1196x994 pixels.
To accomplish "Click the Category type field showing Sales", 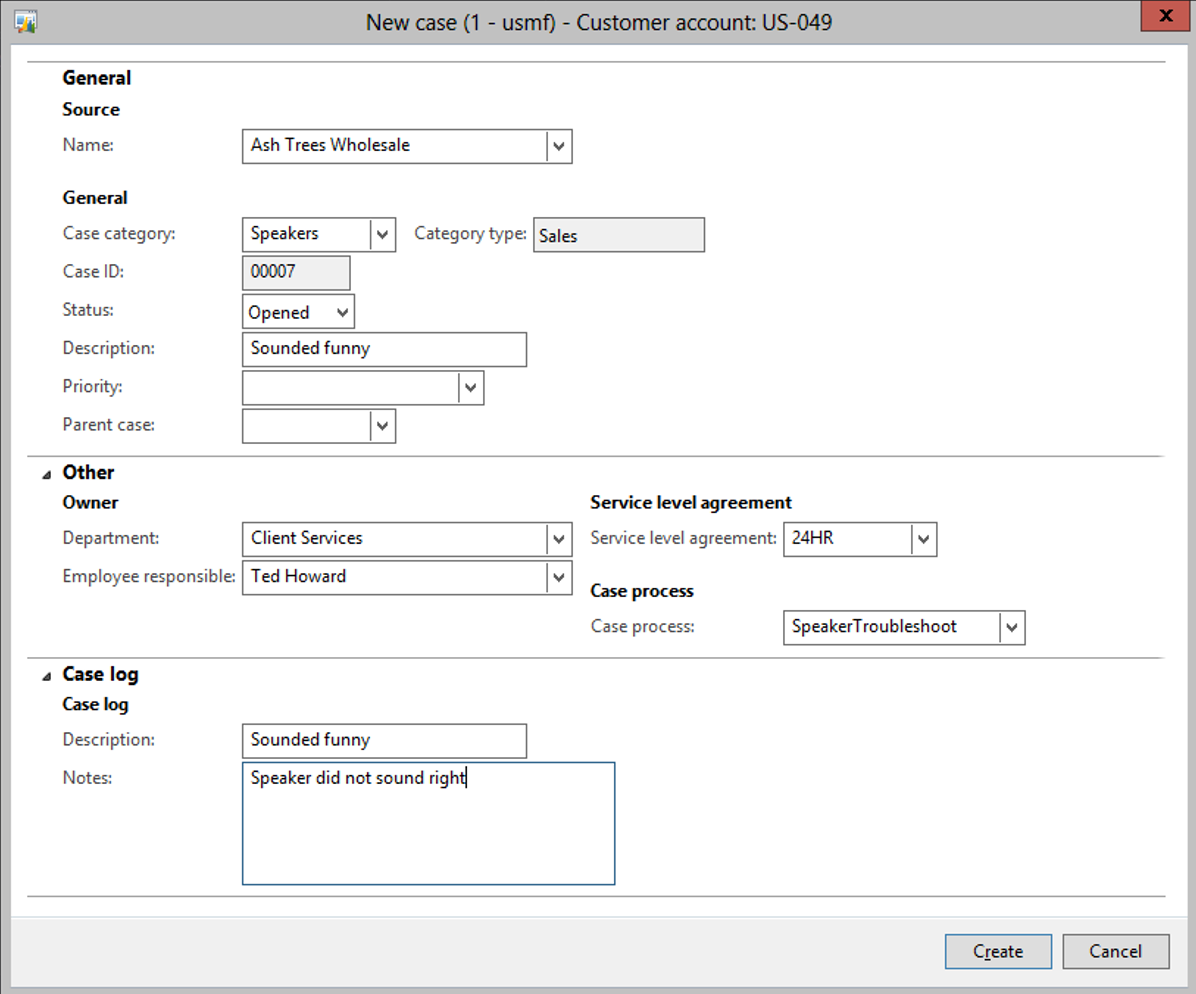I will click(618, 235).
